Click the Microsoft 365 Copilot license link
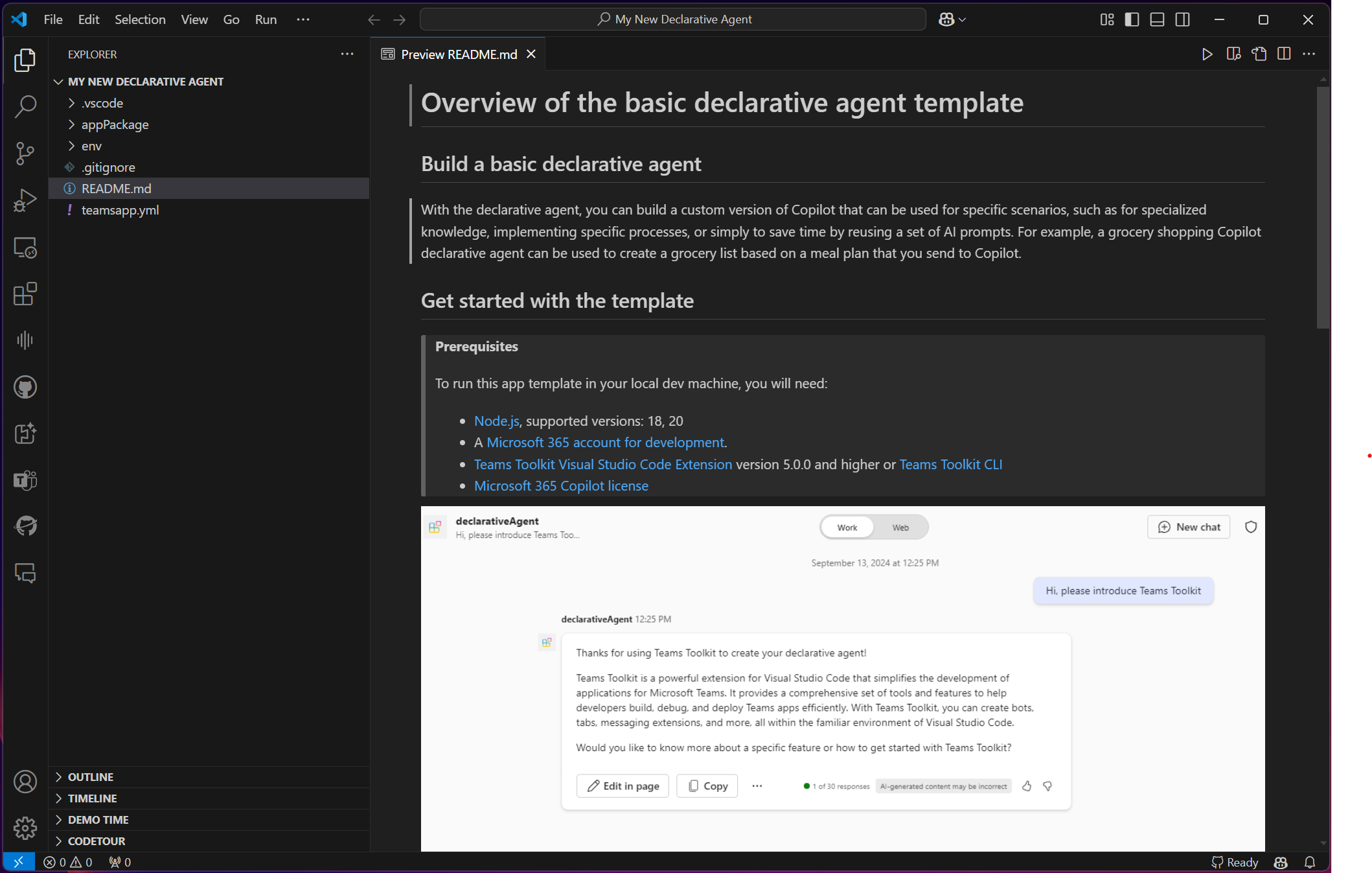 [561, 485]
